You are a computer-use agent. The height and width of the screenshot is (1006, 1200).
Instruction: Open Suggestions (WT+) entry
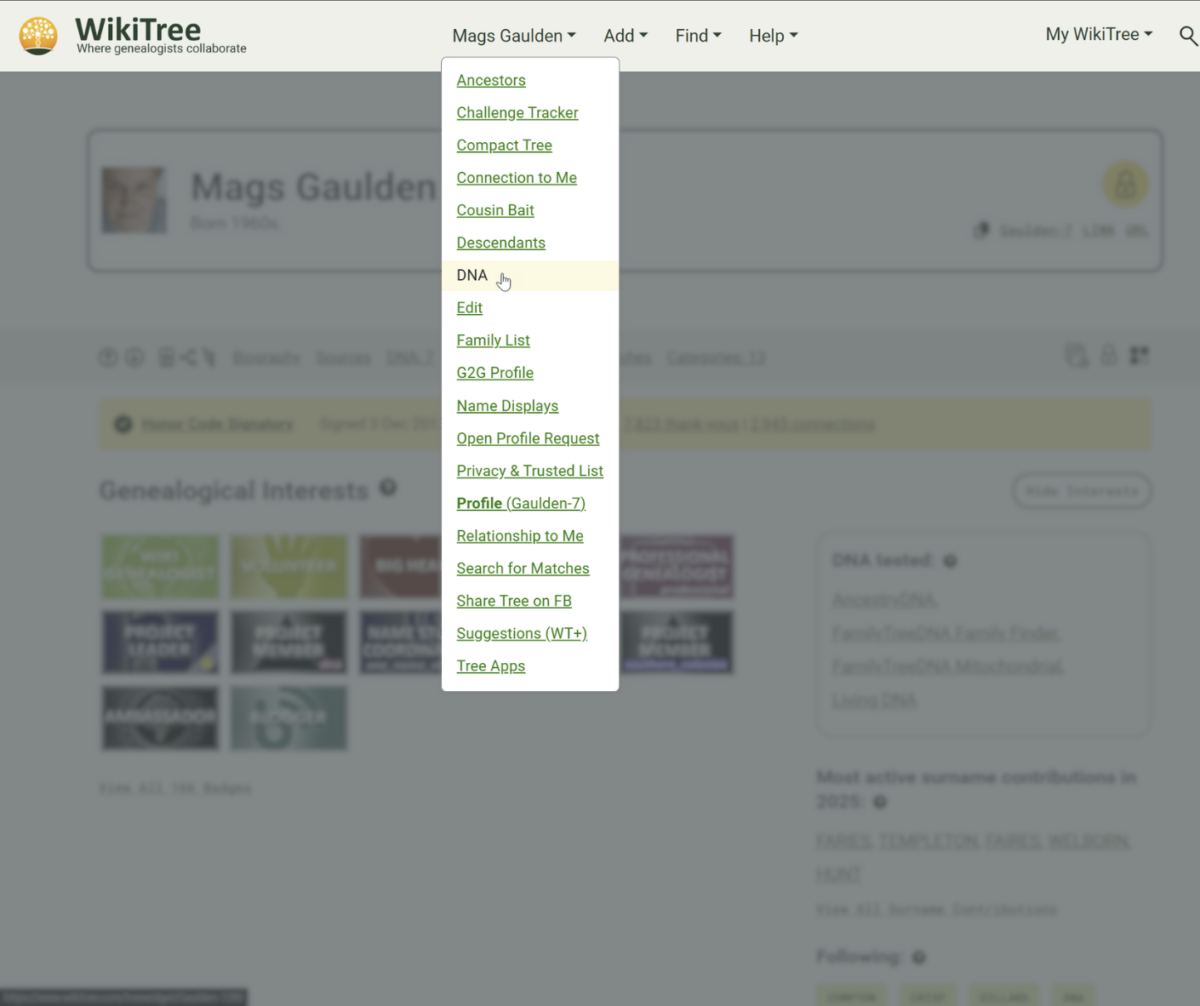coord(522,633)
